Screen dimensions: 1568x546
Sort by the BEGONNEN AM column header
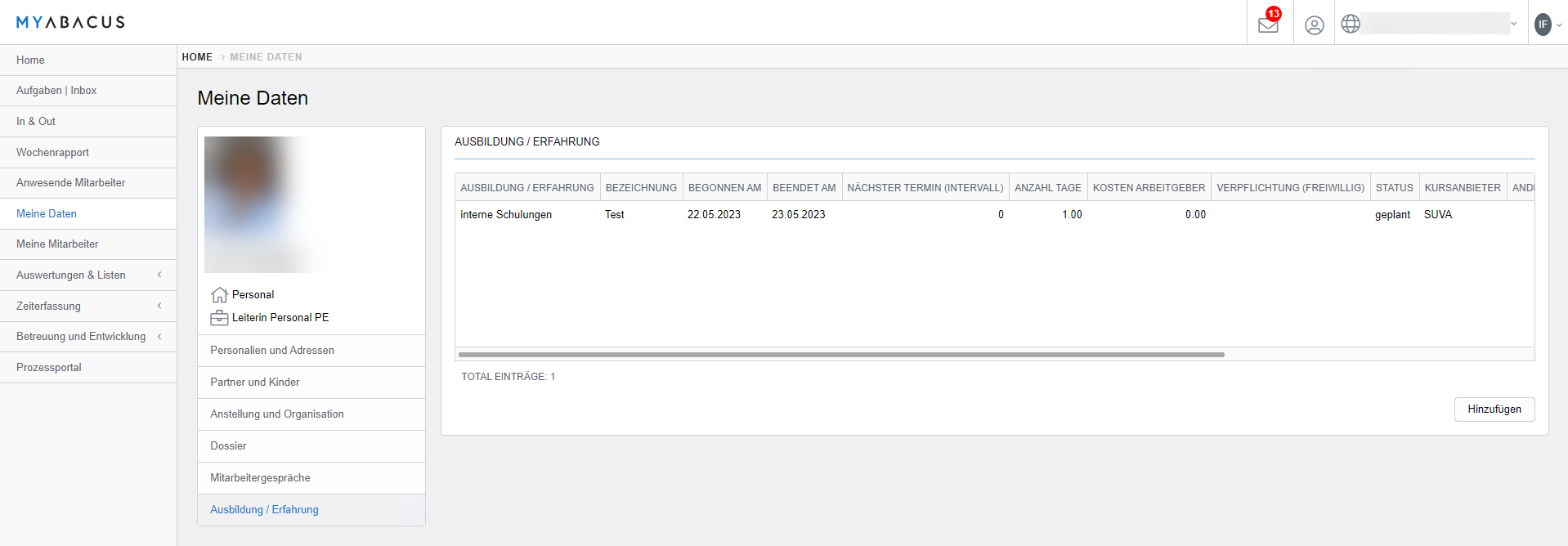[724, 188]
